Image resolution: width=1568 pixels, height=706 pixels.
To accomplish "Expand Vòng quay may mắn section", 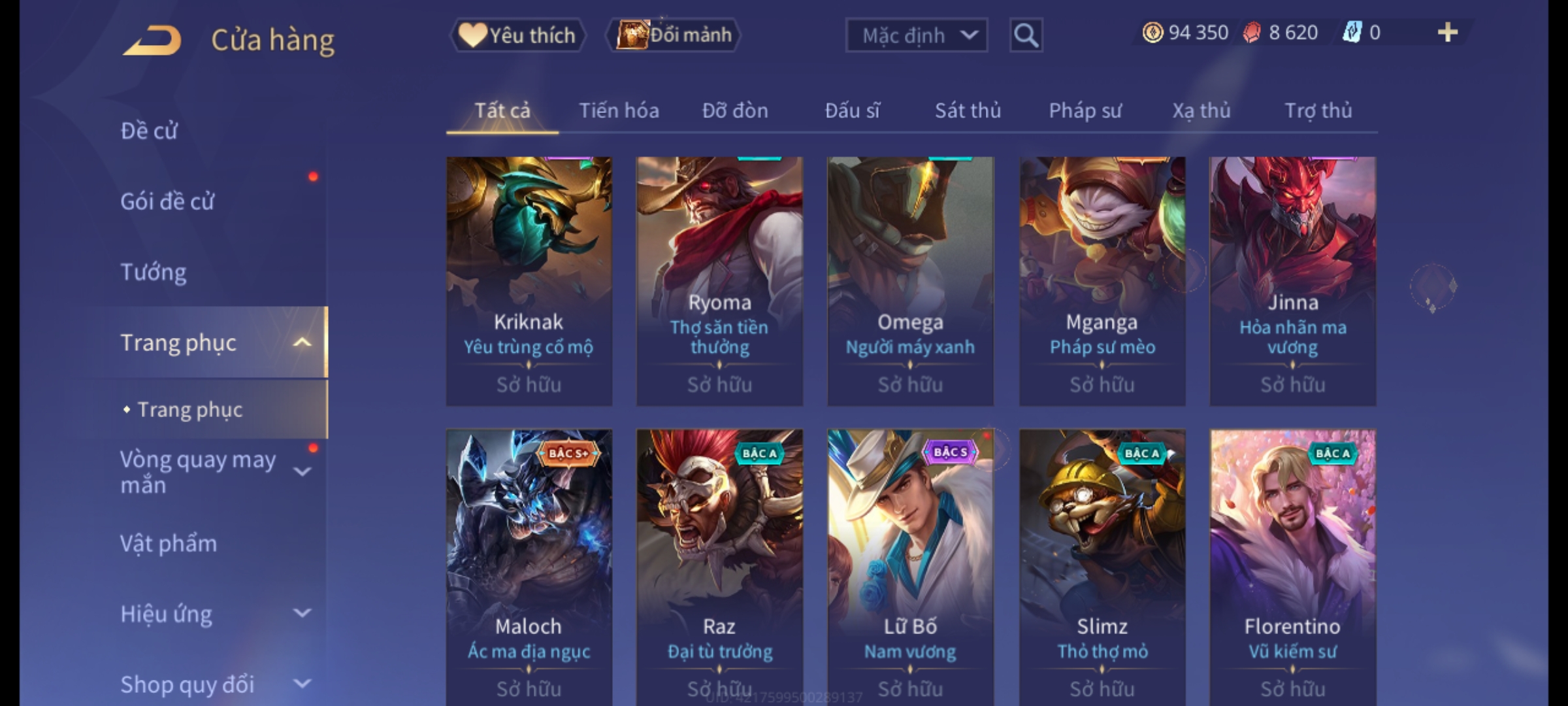I will pos(302,471).
